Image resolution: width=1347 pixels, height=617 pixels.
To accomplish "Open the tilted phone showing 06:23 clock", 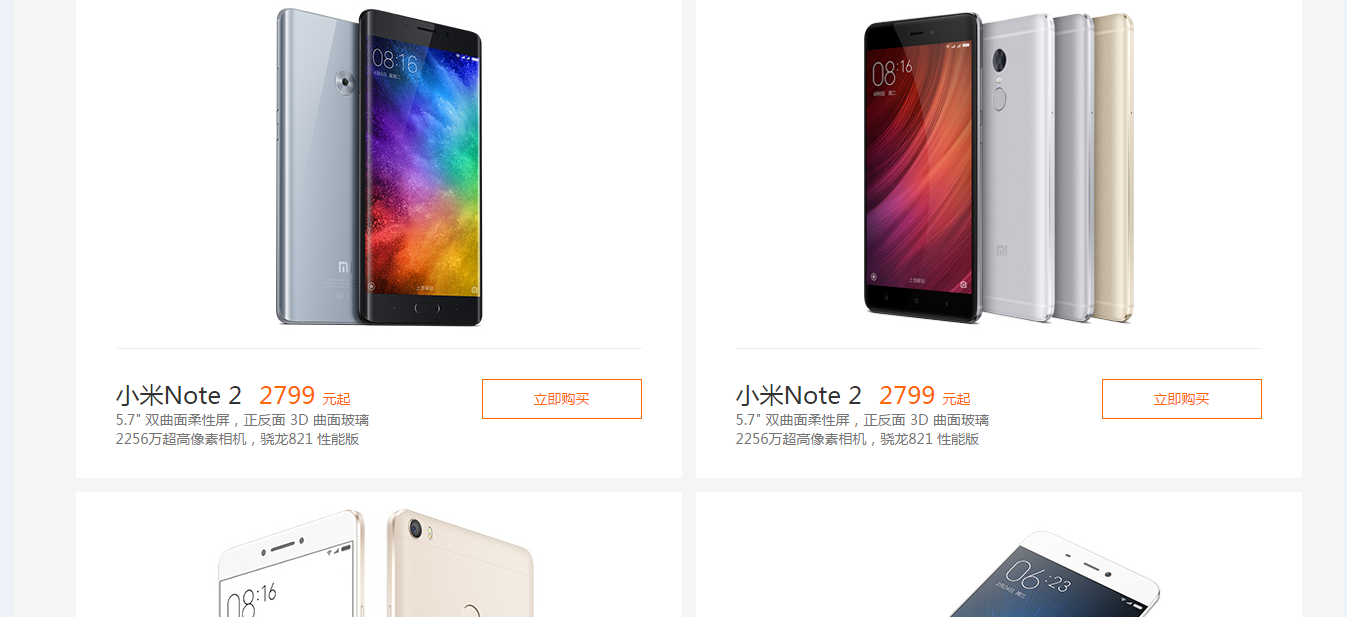I will coord(1053,574).
